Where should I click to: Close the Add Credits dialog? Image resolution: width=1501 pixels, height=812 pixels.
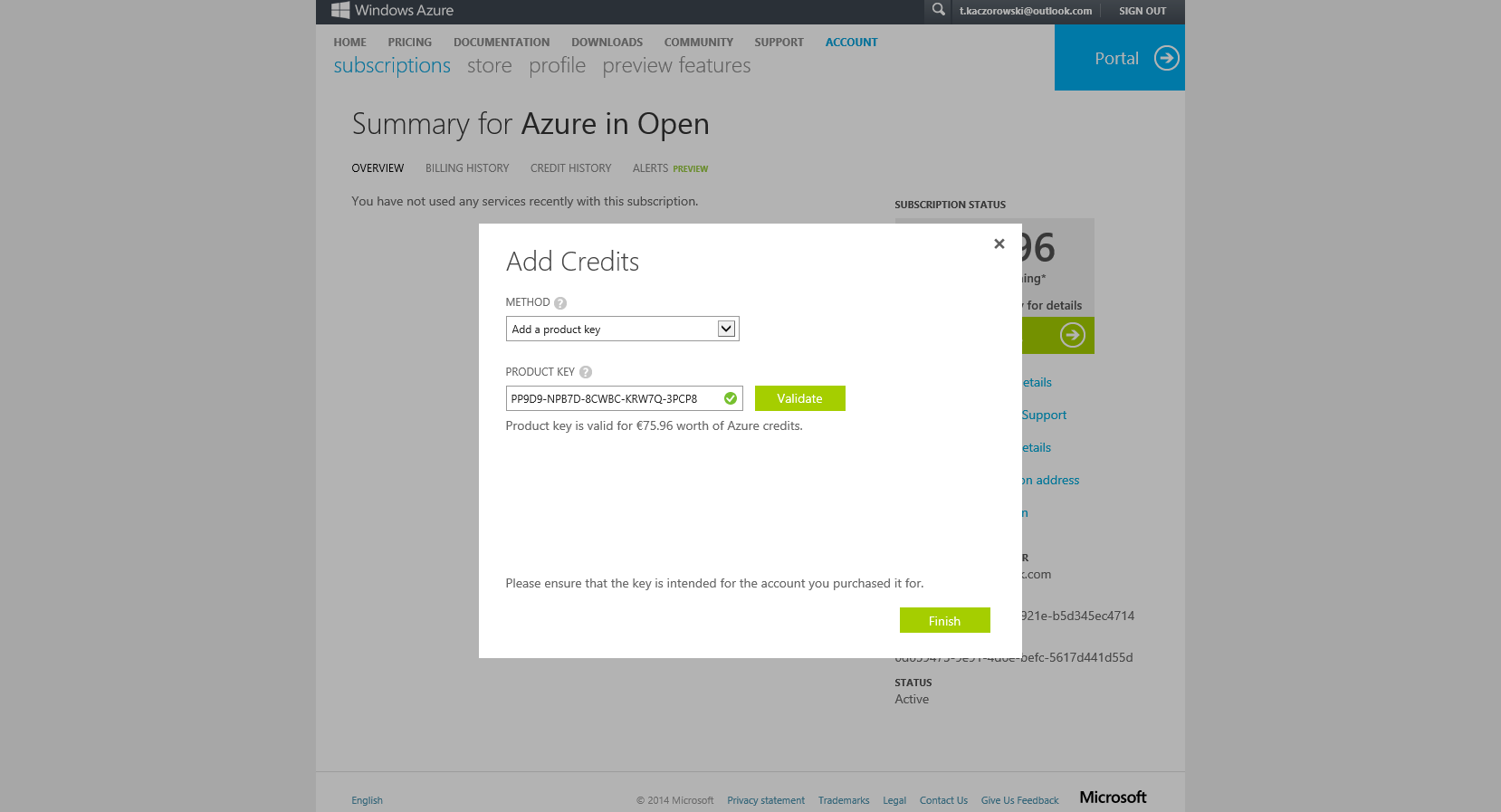click(x=999, y=244)
